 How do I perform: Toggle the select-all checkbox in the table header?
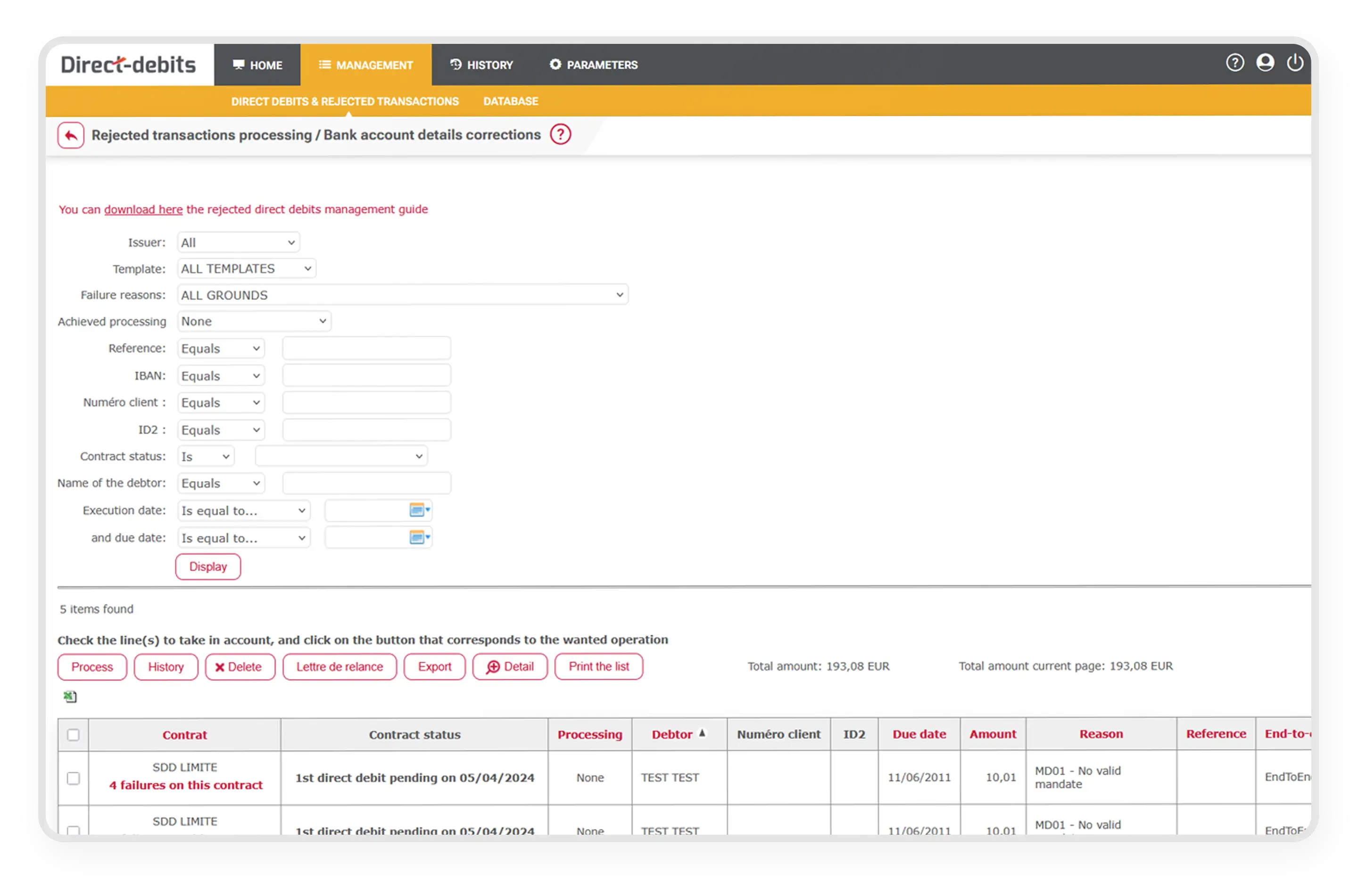pyautogui.click(x=73, y=735)
